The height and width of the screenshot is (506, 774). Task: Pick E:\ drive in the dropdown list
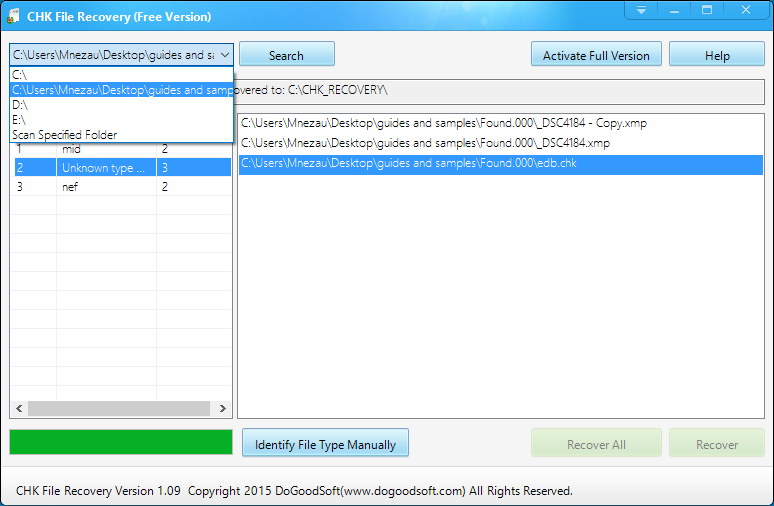[x=121, y=119]
